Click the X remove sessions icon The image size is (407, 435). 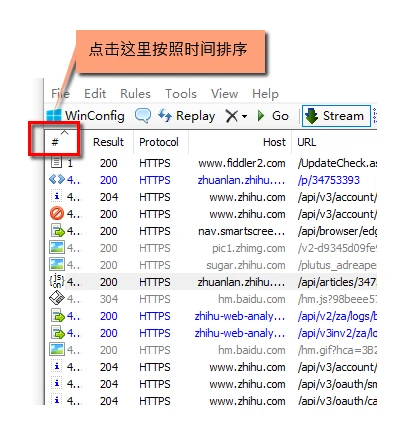click(x=232, y=116)
